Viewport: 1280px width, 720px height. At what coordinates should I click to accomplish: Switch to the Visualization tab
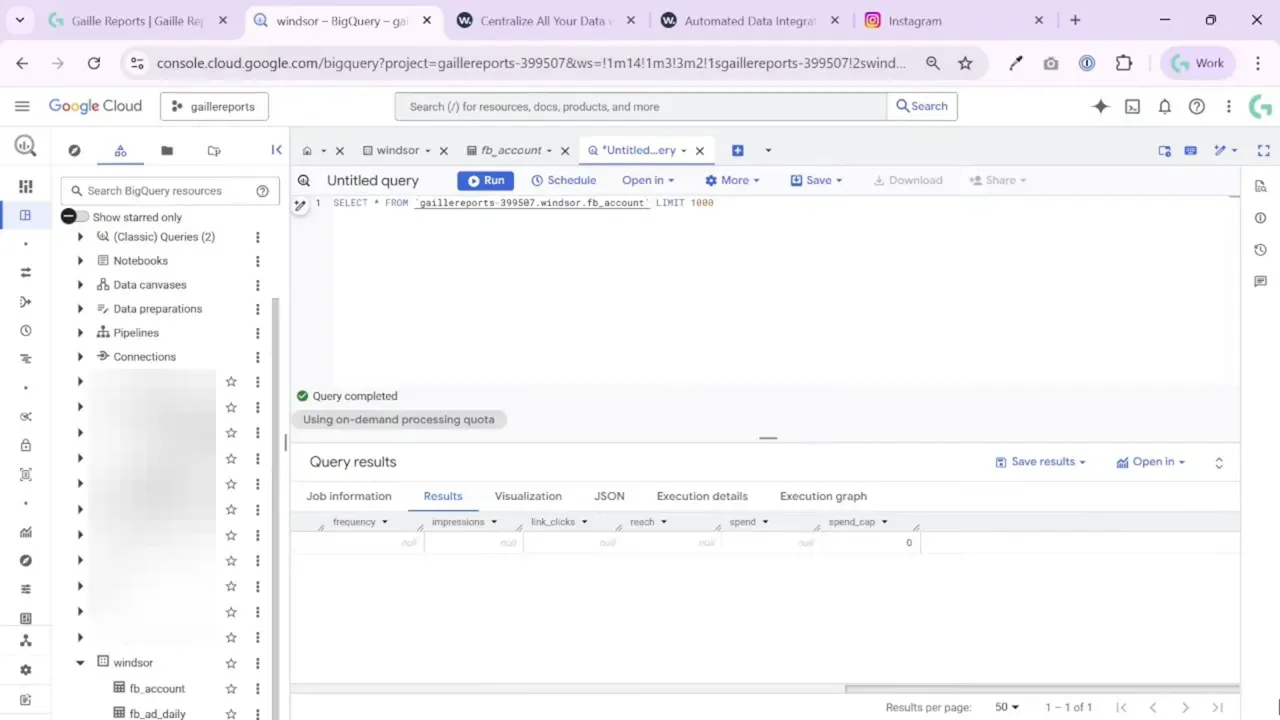(x=528, y=496)
